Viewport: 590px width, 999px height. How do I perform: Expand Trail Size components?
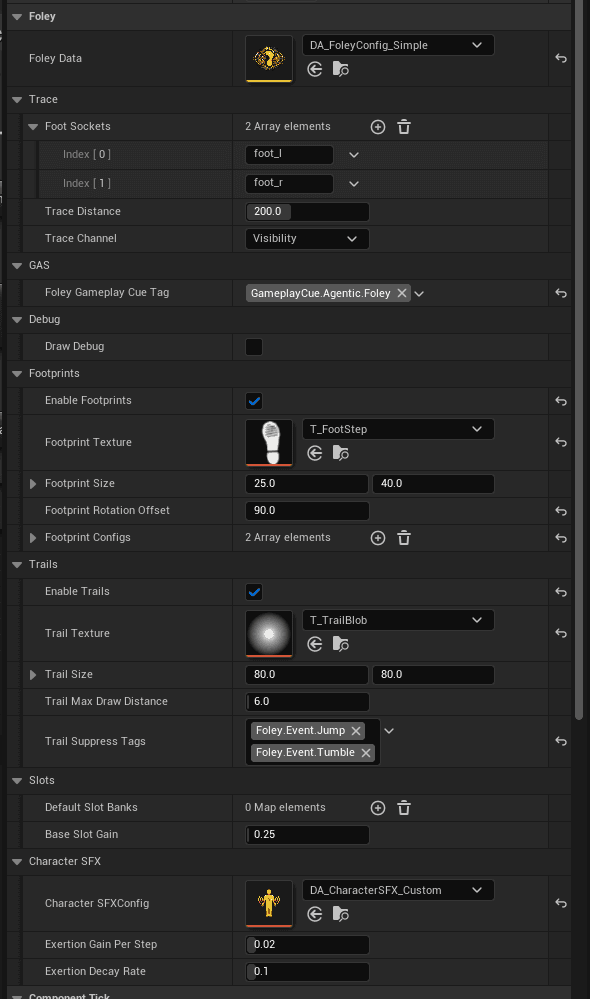pos(33,675)
